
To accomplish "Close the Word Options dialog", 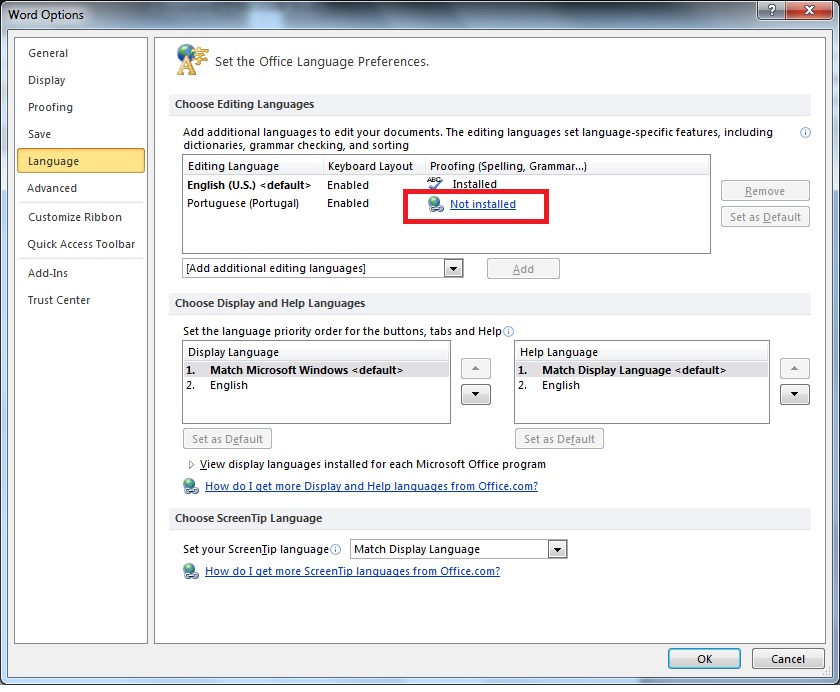I will click(x=809, y=10).
